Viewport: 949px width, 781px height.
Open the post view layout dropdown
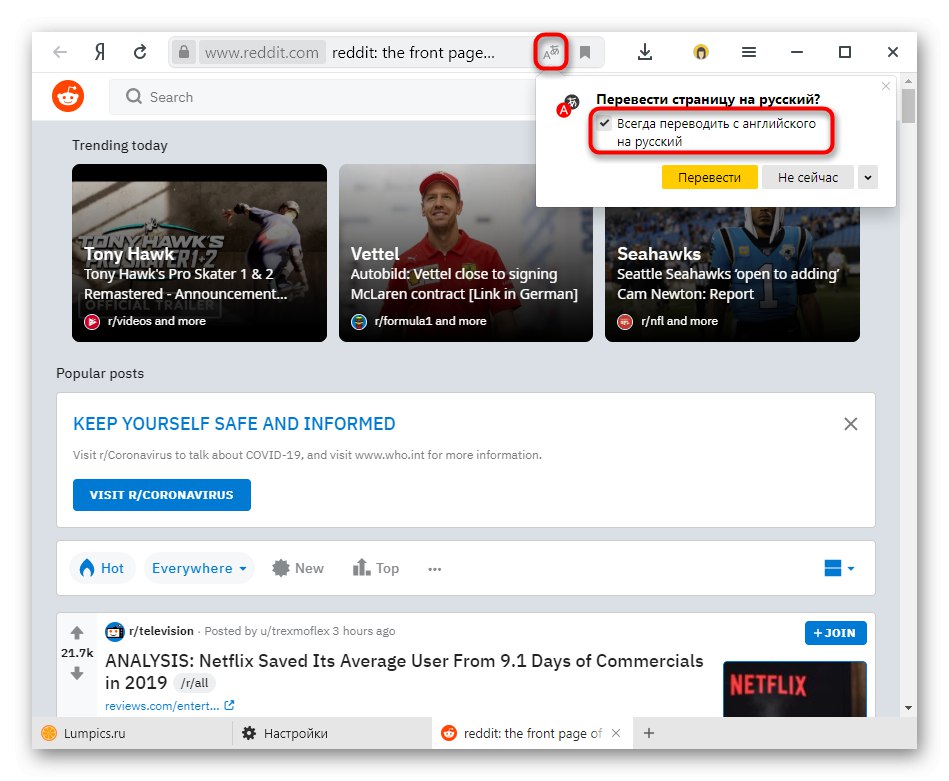(839, 567)
